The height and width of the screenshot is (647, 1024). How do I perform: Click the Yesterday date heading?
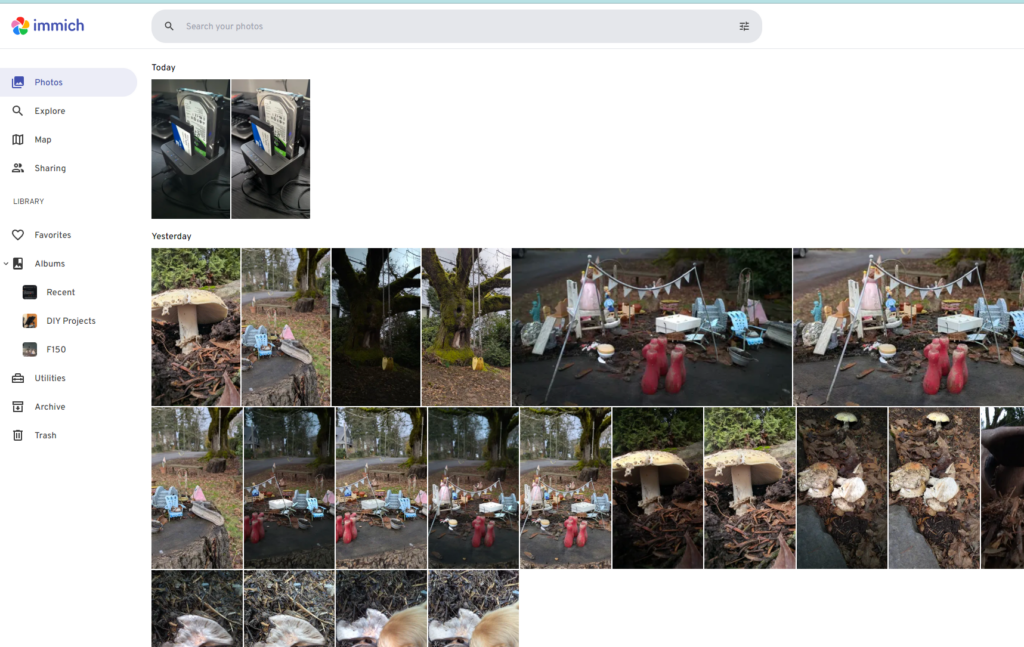[x=171, y=236]
